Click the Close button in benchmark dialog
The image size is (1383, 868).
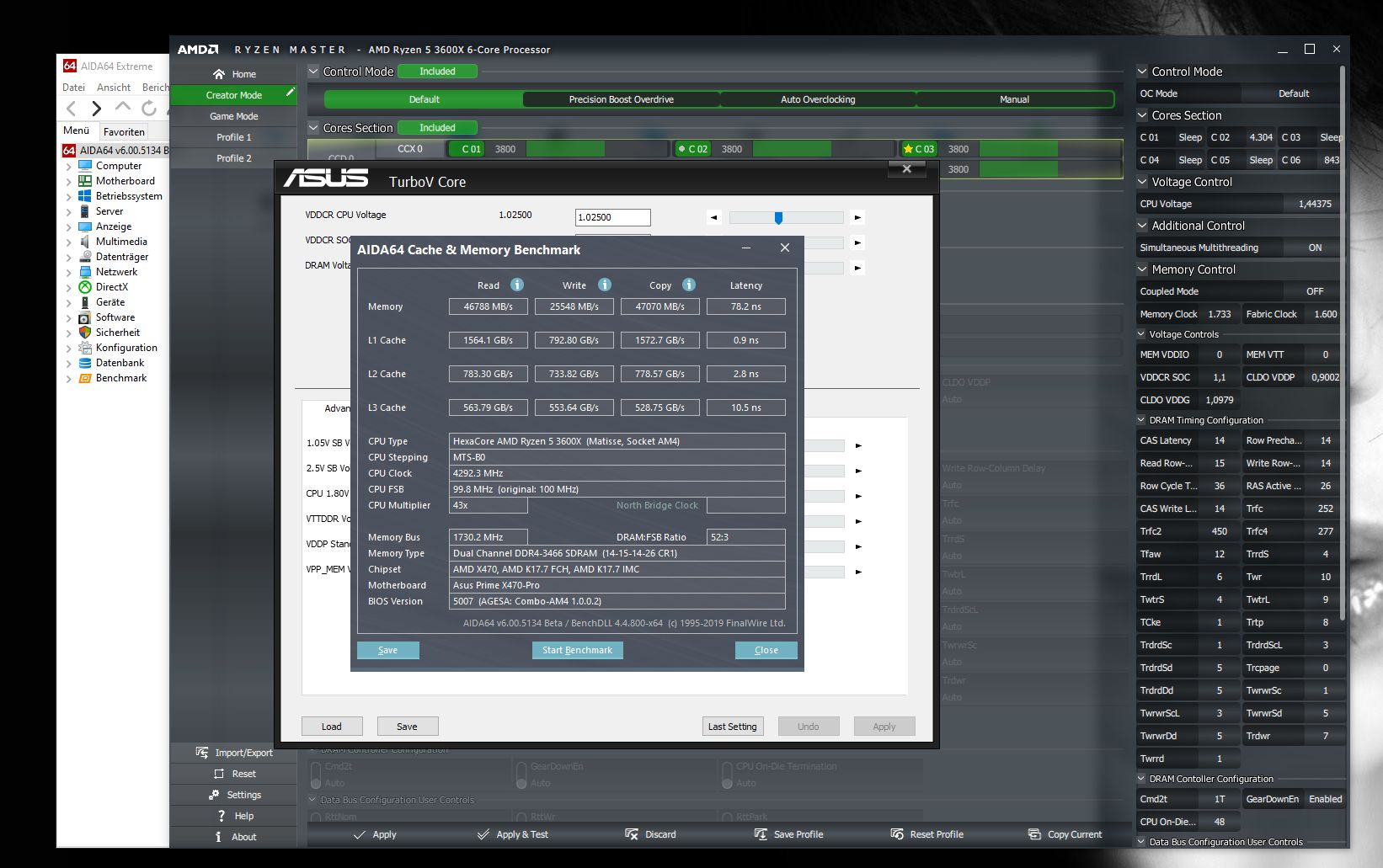point(766,650)
